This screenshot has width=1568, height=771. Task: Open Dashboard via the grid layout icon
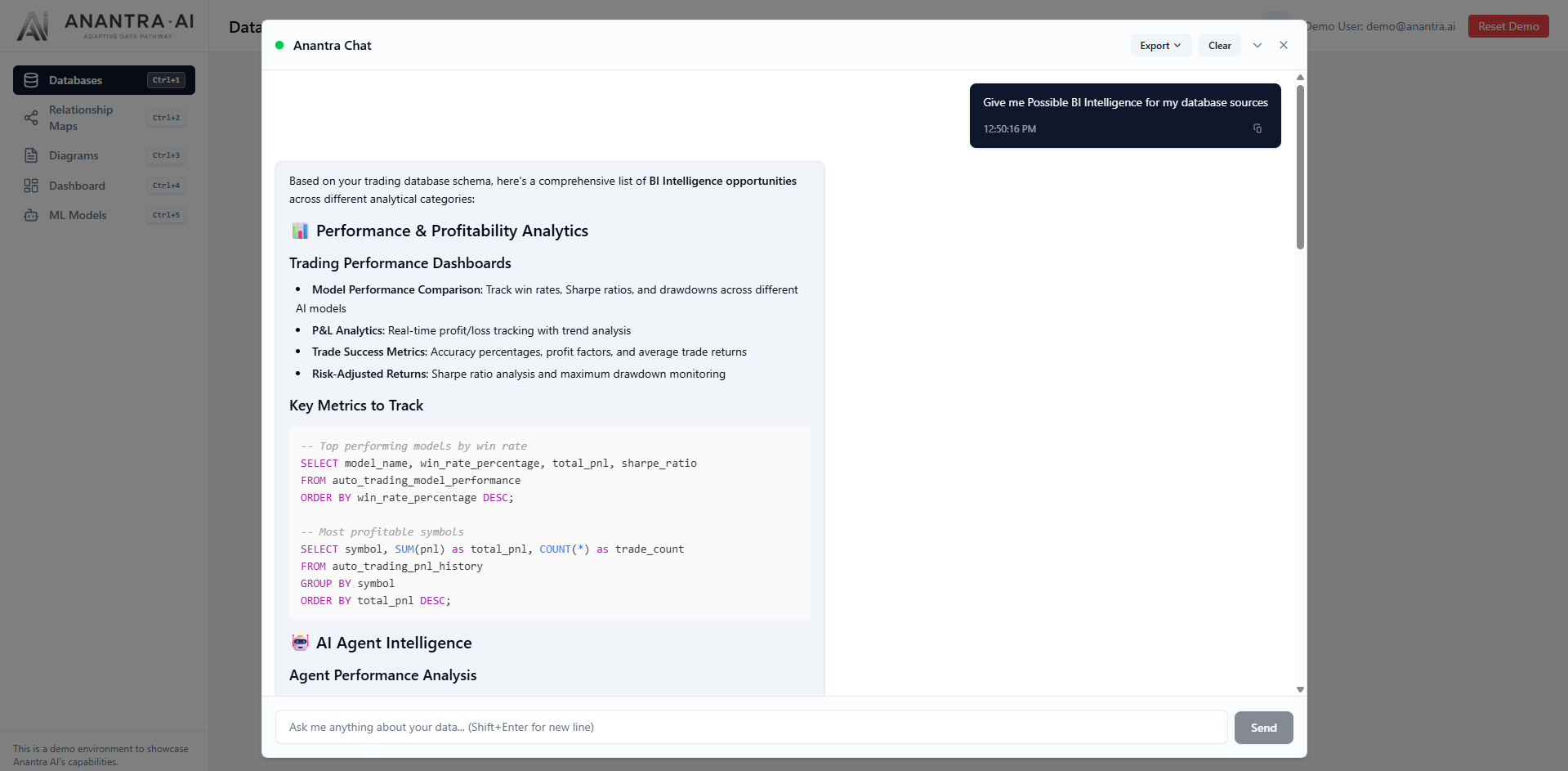click(31, 186)
